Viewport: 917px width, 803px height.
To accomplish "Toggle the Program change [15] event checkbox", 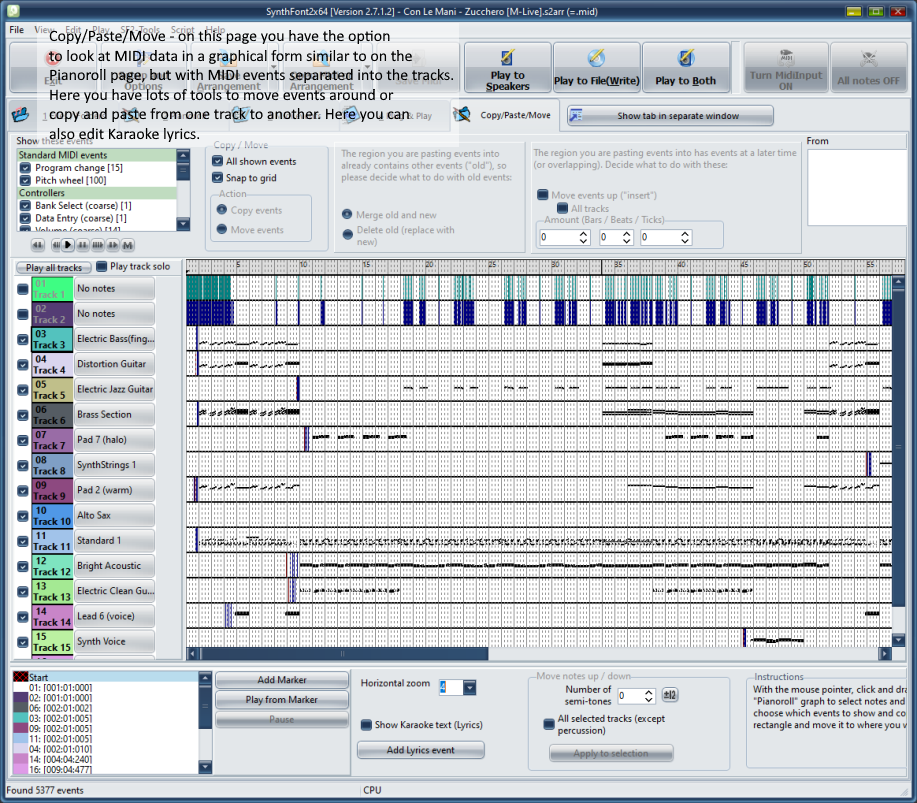I will point(25,168).
